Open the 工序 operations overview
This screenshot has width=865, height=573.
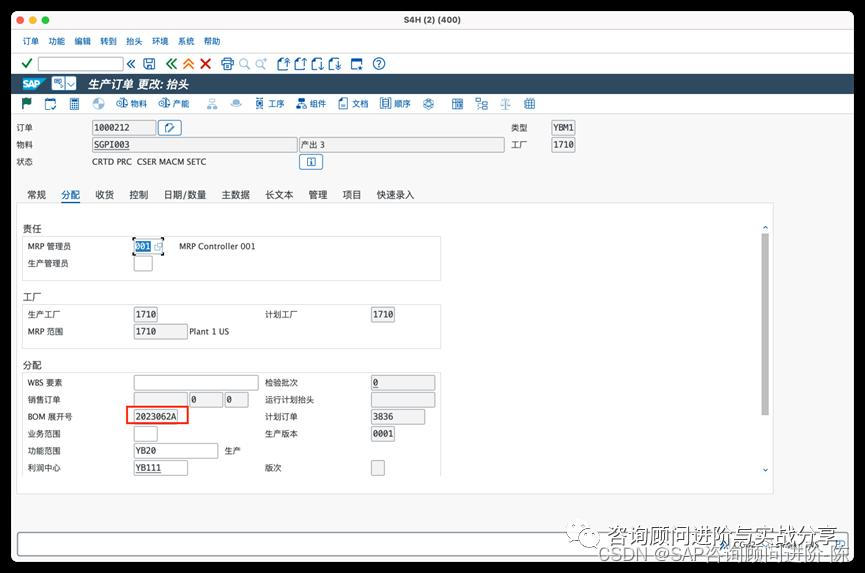click(x=270, y=104)
